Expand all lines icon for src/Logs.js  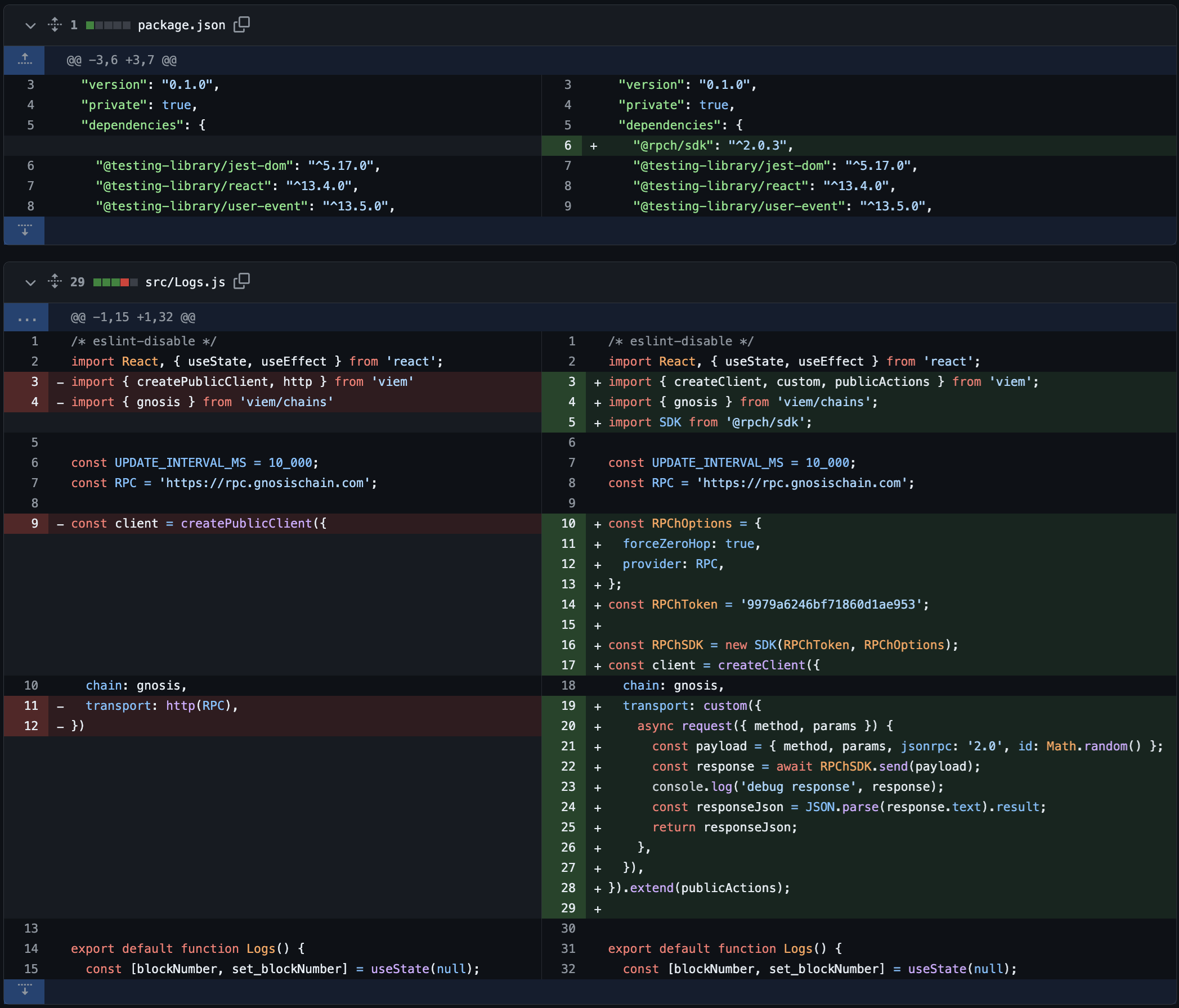coord(55,282)
